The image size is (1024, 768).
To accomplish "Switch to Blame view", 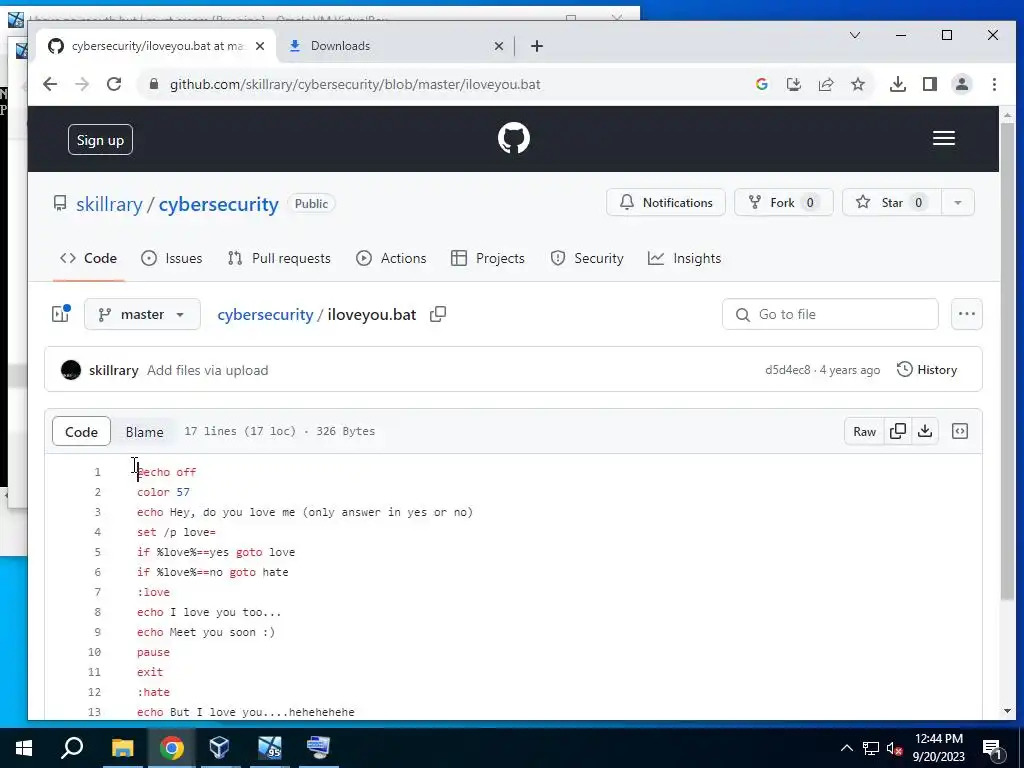I will [144, 432].
